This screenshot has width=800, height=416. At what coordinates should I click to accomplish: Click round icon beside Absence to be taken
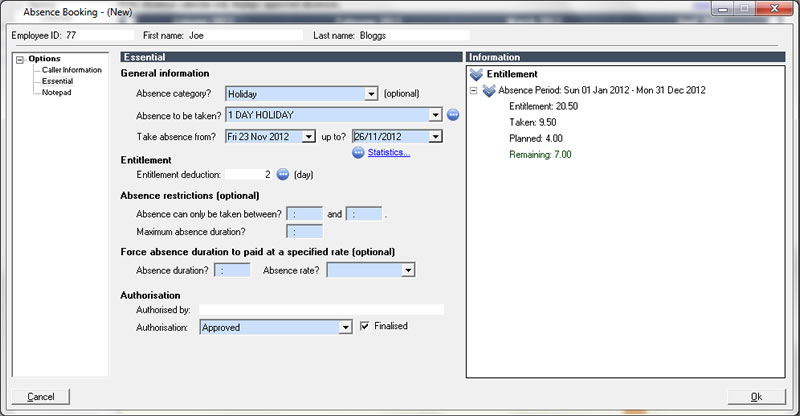pos(452,115)
